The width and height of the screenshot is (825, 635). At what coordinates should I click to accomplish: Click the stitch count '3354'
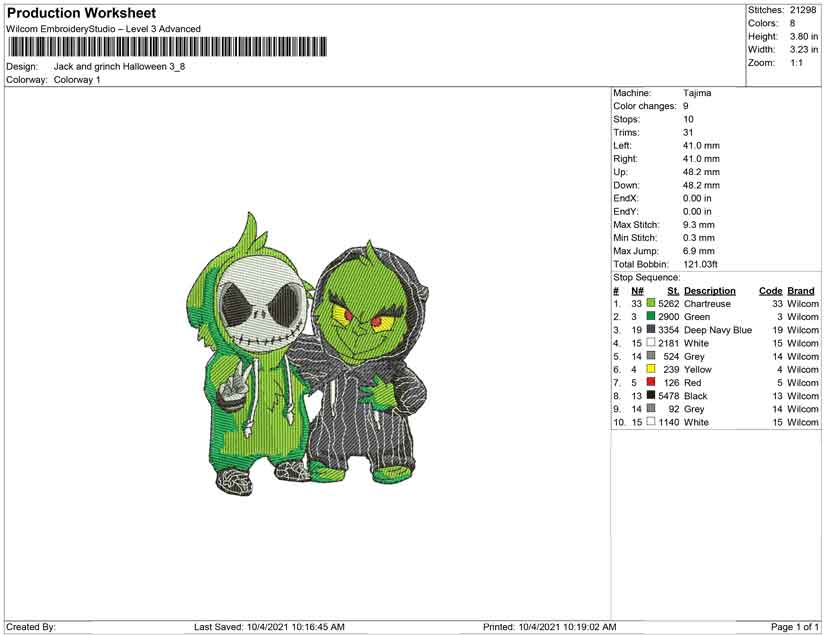(669, 330)
